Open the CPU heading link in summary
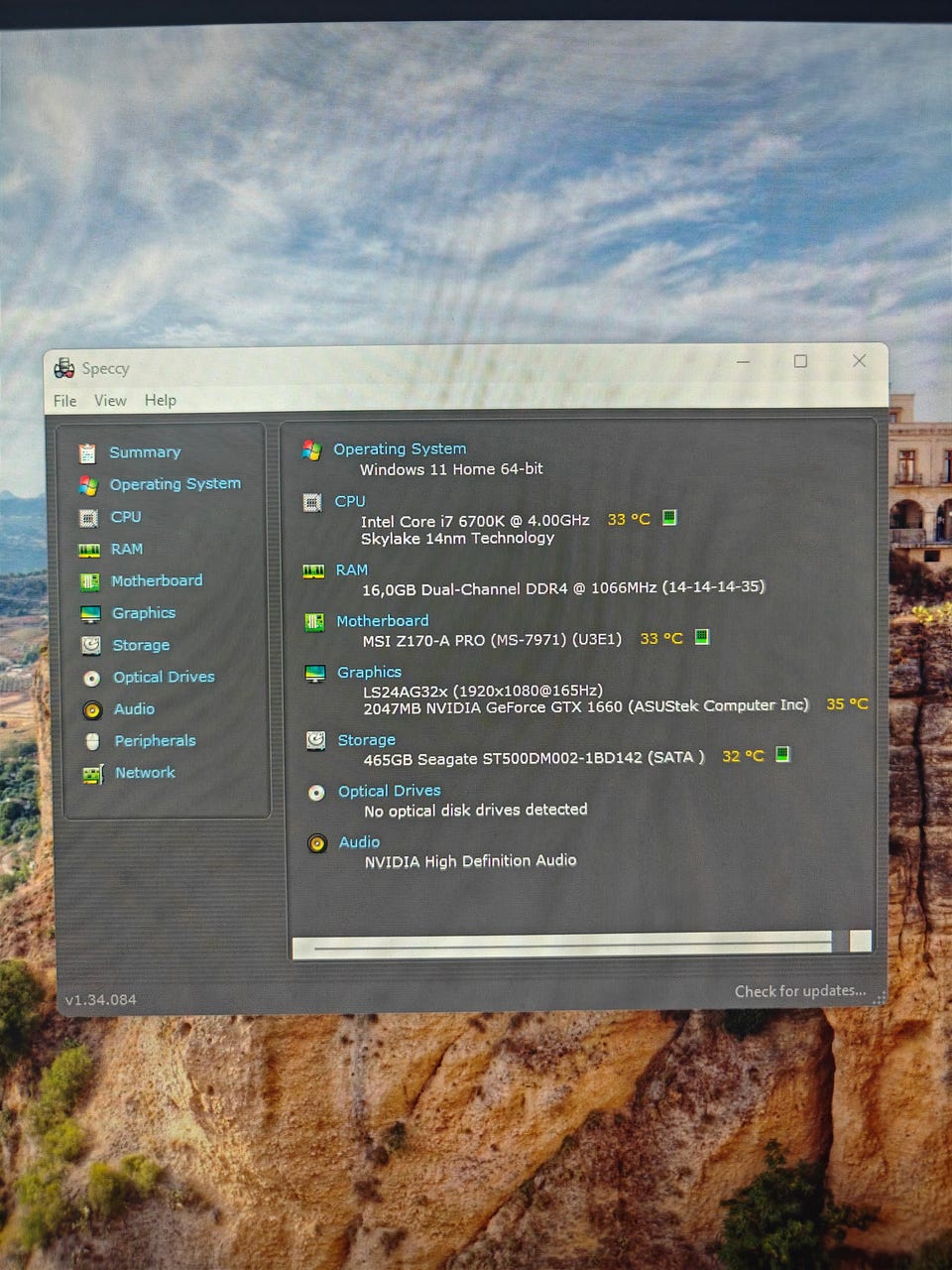This screenshot has height=1270, width=952. [350, 501]
